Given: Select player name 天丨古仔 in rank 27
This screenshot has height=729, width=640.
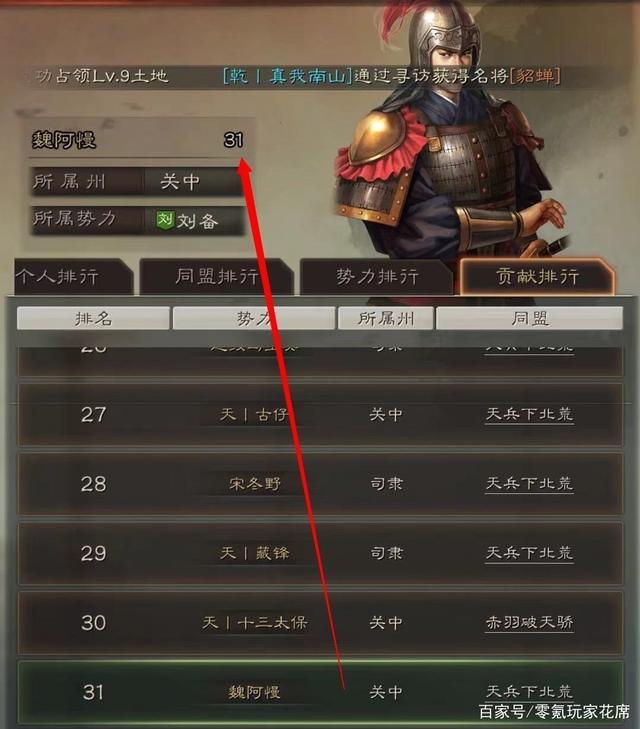Looking at the screenshot, I should (254, 414).
